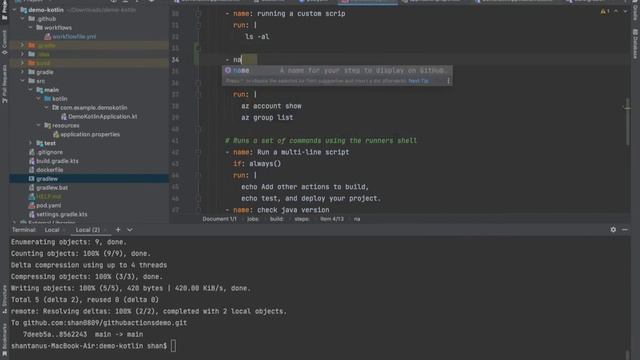Image resolution: width=640 pixels, height=360 pixels.
Task: Open the Database tool window
Action: coord(635,44)
